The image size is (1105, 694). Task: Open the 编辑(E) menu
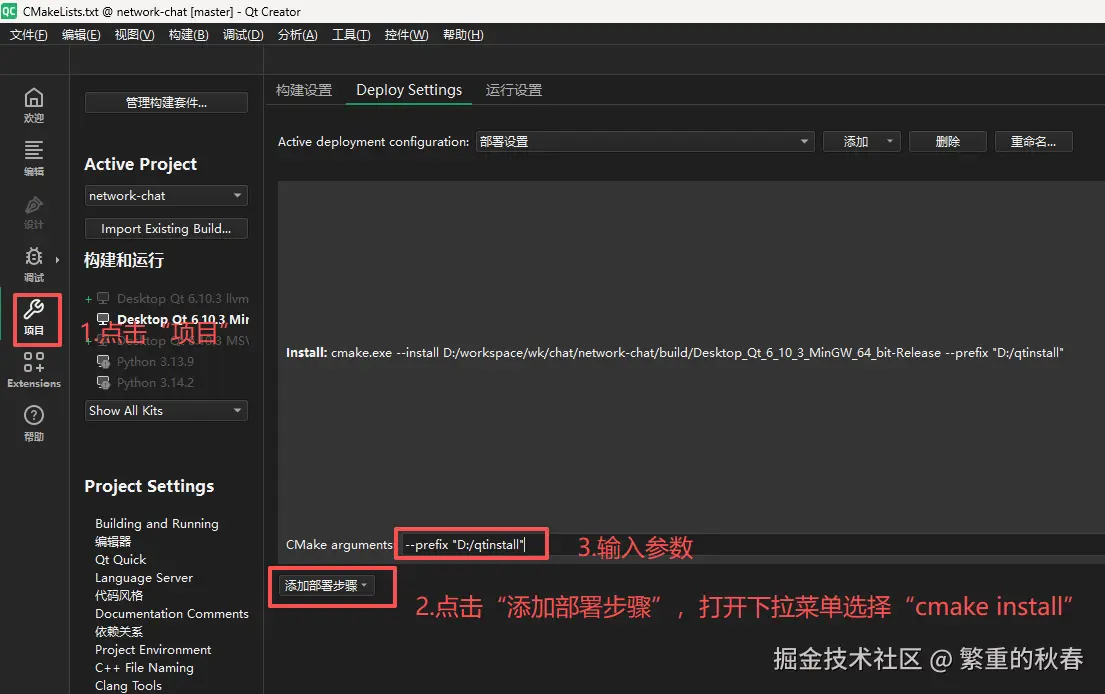pyautogui.click(x=81, y=35)
